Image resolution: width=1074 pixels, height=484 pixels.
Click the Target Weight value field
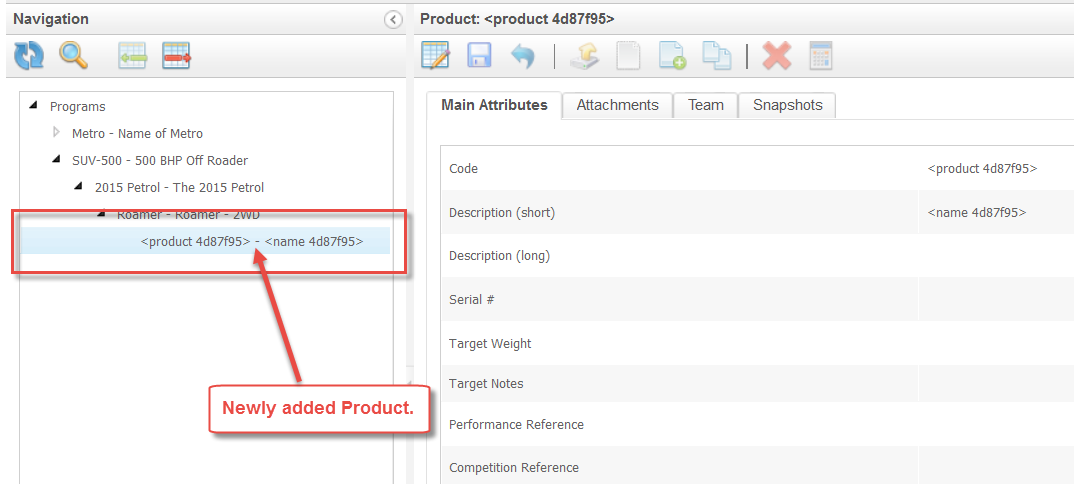[x=995, y=343]
